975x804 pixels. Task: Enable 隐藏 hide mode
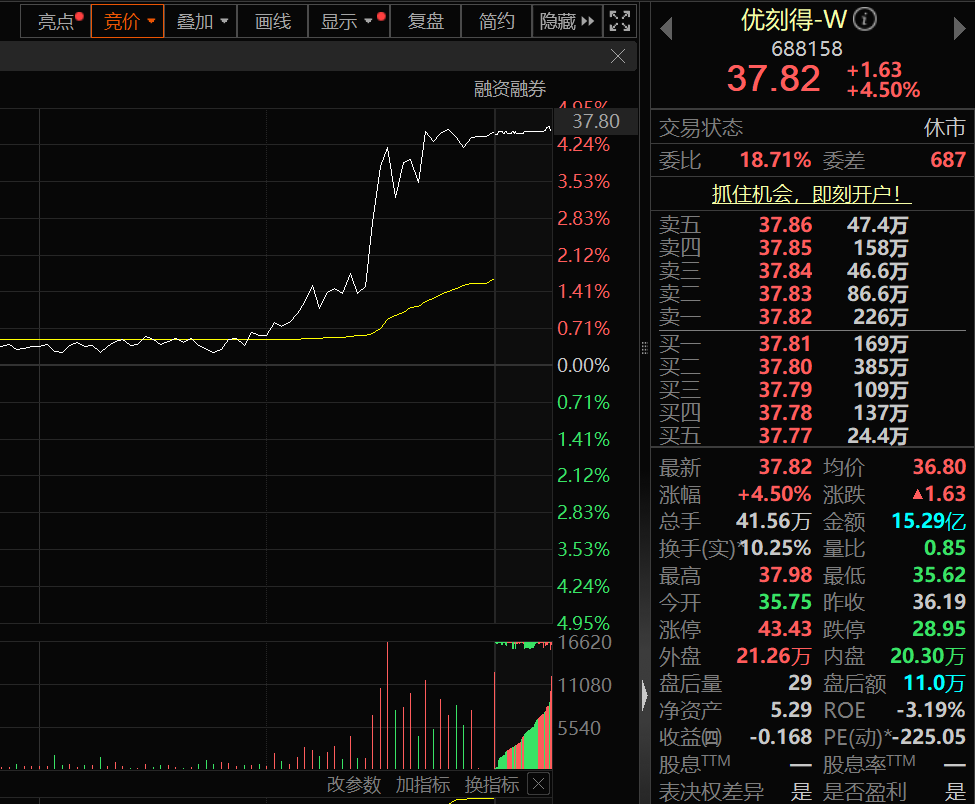pyautogui.click(x=560, y=21)
